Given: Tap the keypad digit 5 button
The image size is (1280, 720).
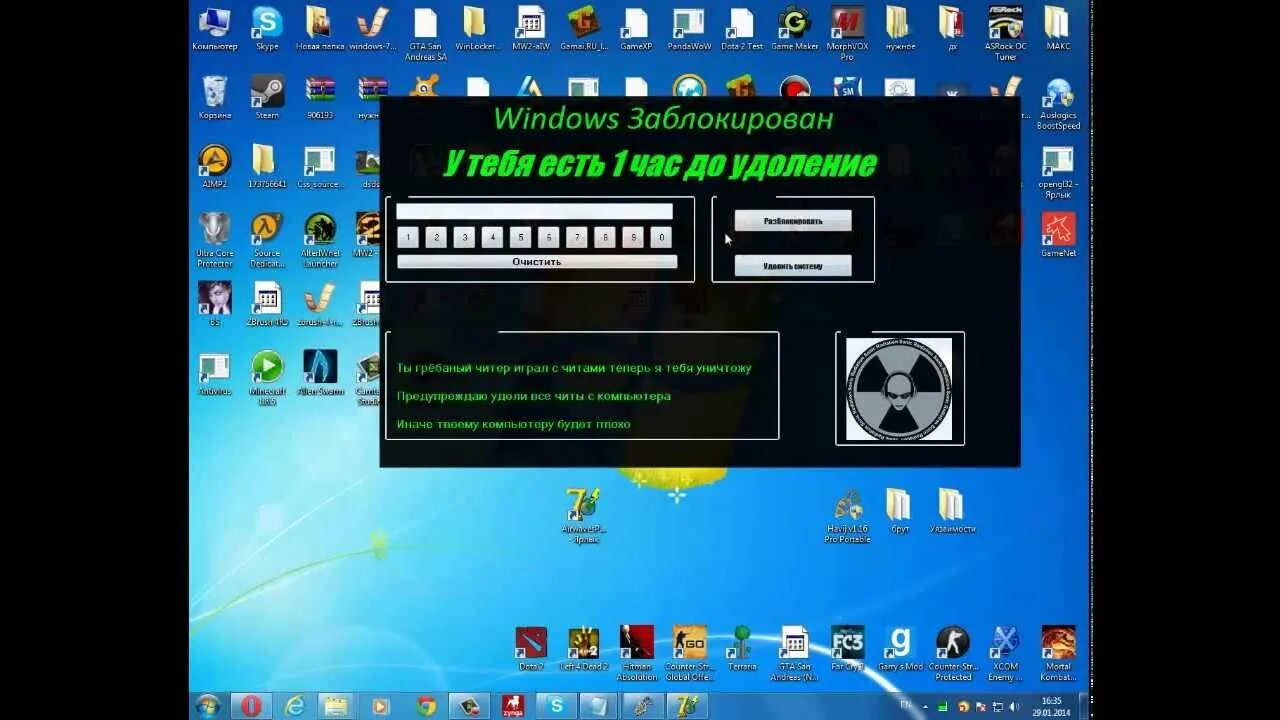Looking at the screenshot, I should click(520, 238).
